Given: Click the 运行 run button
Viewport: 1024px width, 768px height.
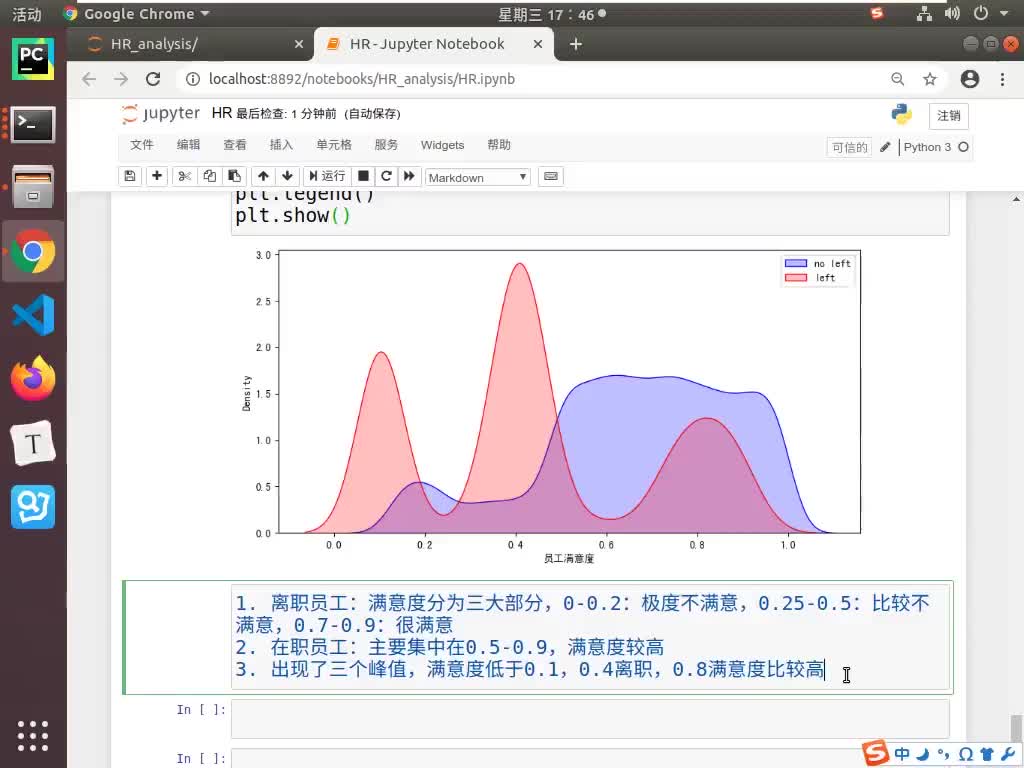Looking at the screenshot, I should (327, 176).
